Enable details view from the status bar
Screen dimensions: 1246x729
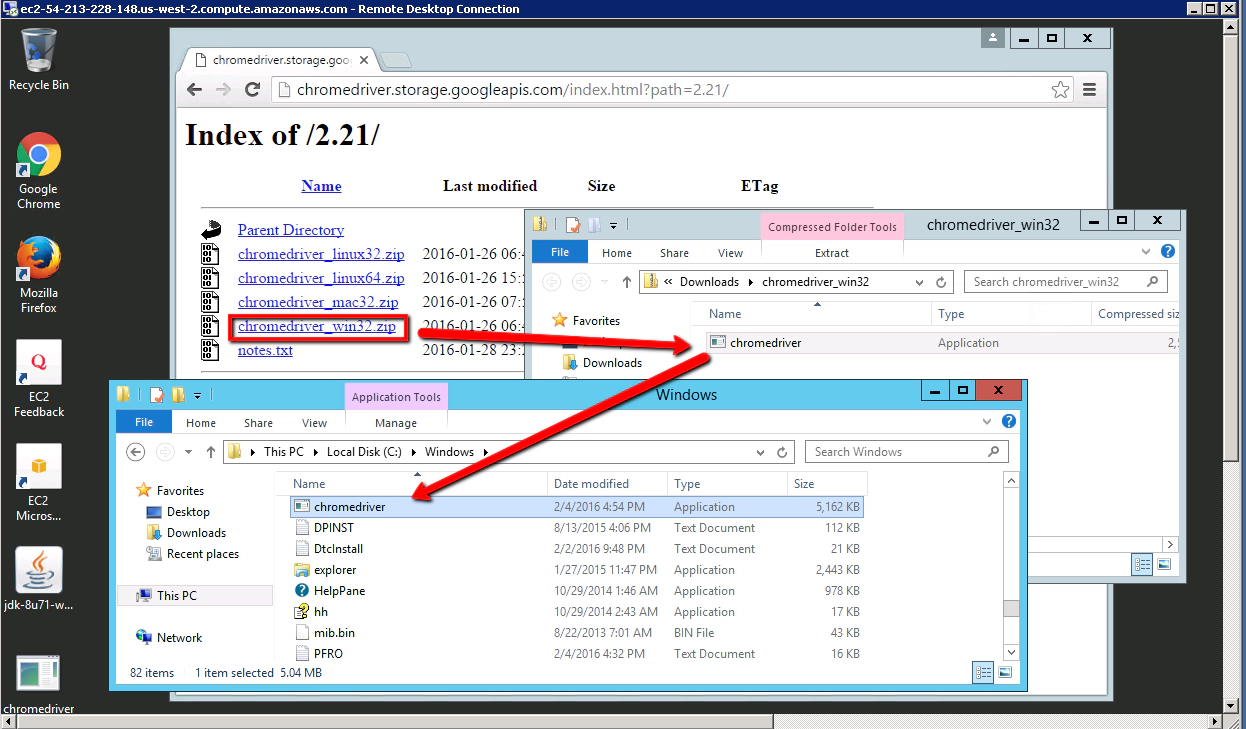point(983,672)
